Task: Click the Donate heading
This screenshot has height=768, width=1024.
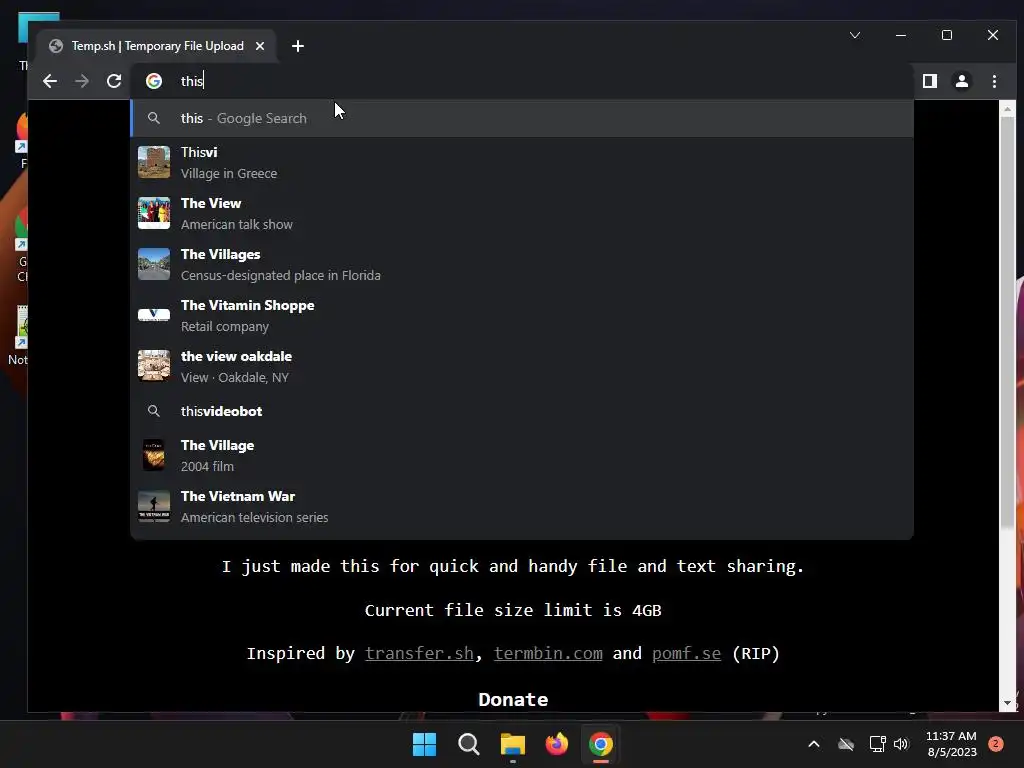Action: point(513,699)
